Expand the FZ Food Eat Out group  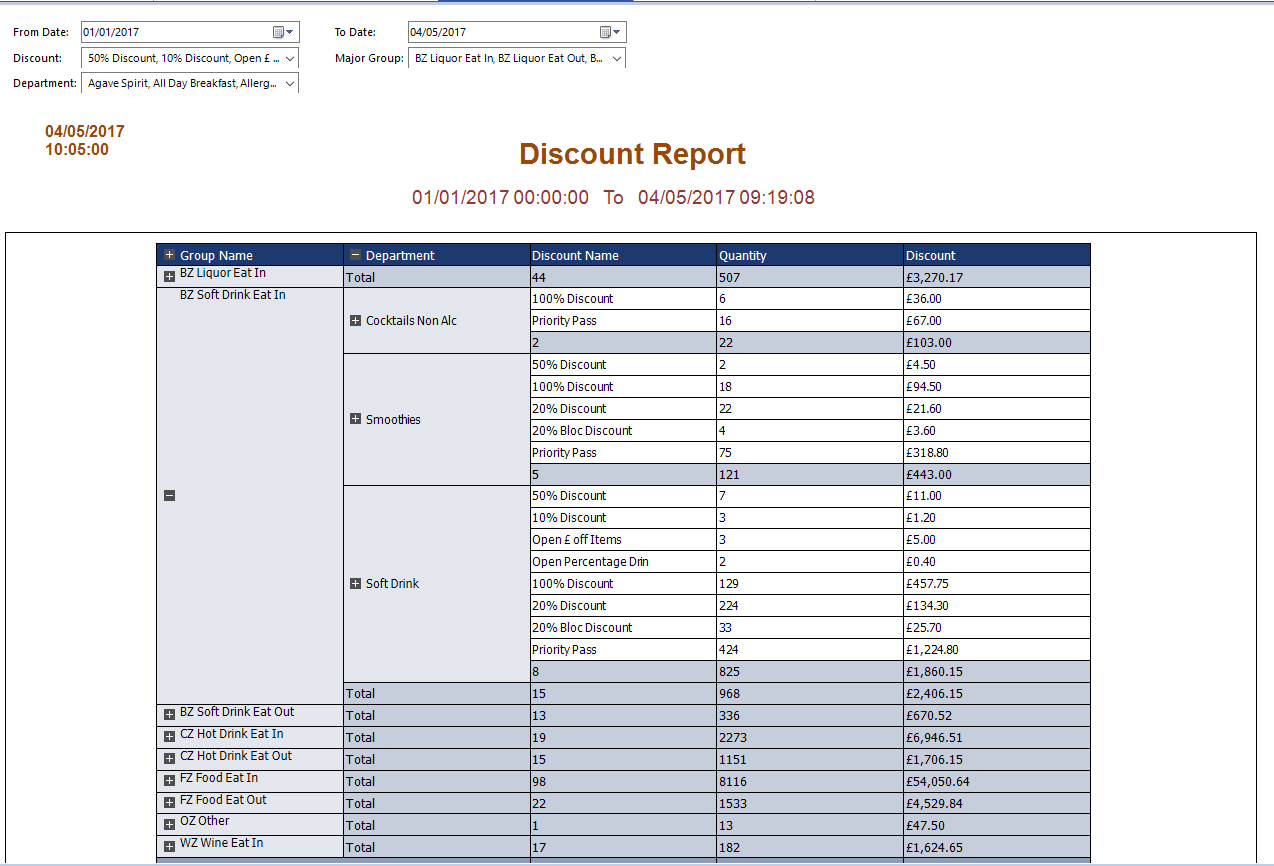coord(170,803)
